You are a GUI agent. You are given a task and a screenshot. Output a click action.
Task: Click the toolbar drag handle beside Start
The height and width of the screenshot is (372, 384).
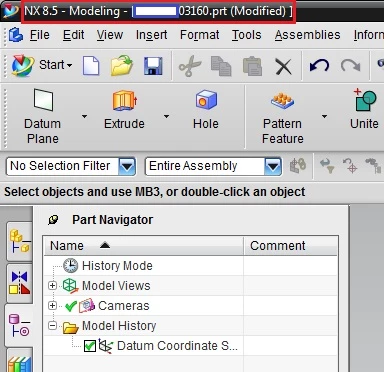[x=5, y=66]
